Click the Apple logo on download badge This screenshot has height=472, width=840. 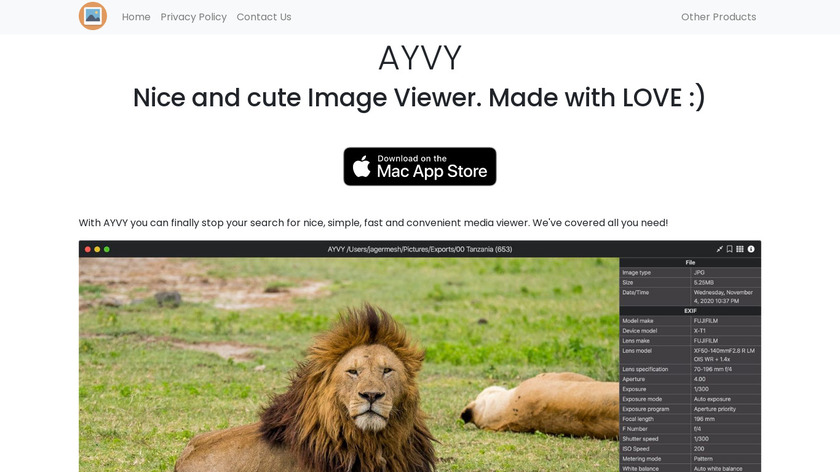(362, 166)
